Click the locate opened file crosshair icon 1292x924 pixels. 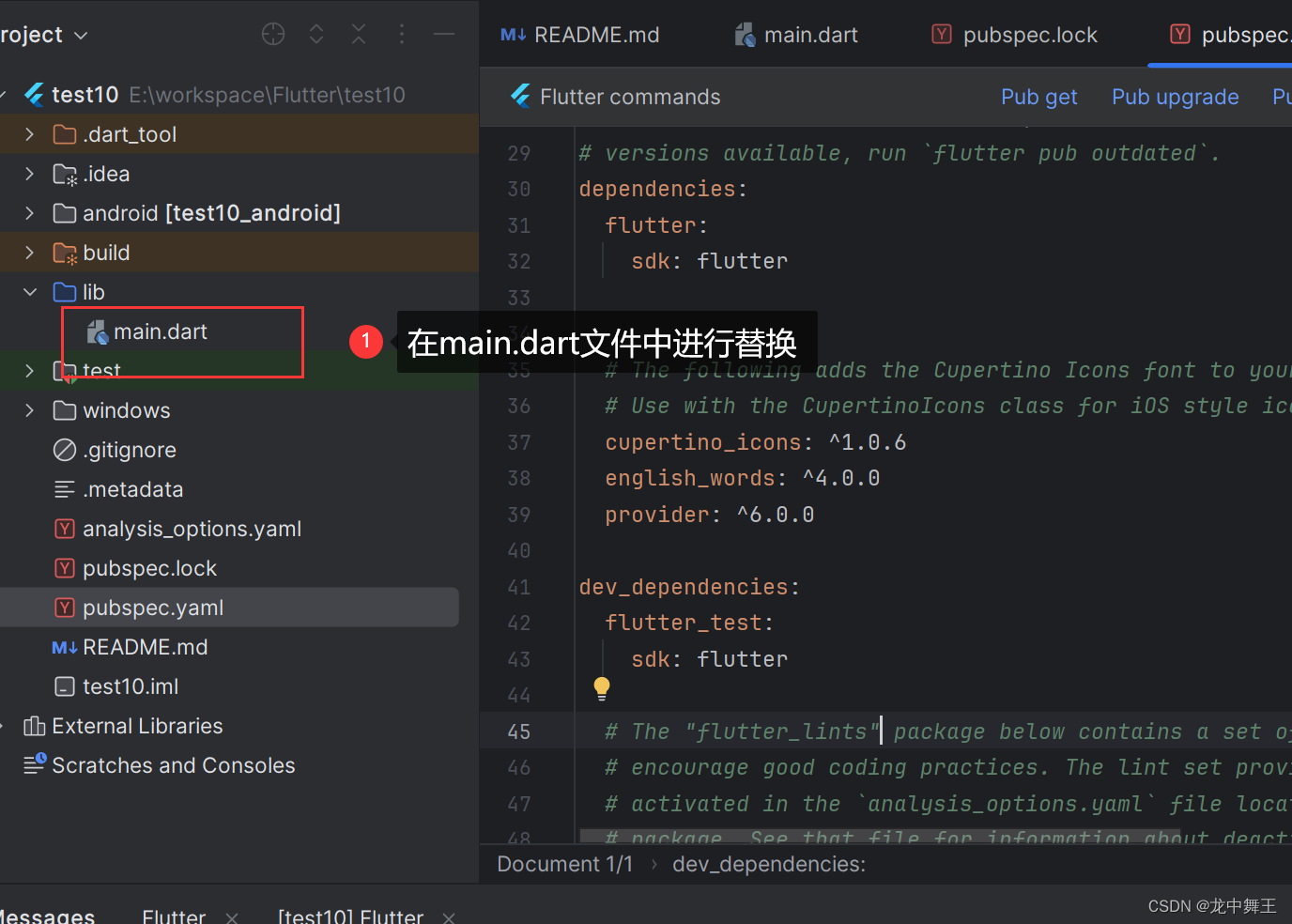pyautogui.click(x=273, y=35)
